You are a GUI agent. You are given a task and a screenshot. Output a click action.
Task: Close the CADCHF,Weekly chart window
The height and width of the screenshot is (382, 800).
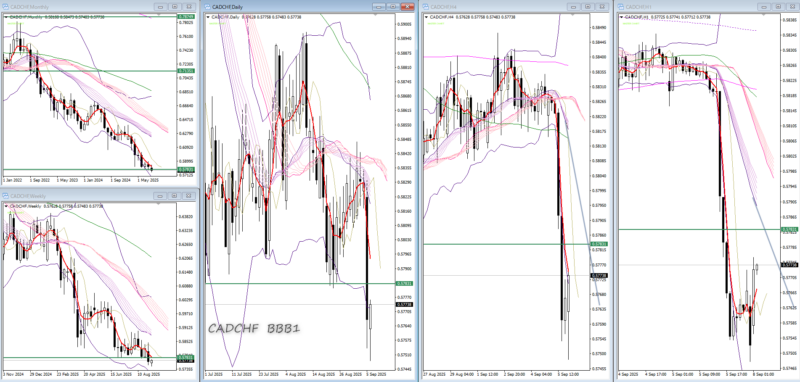189,196
